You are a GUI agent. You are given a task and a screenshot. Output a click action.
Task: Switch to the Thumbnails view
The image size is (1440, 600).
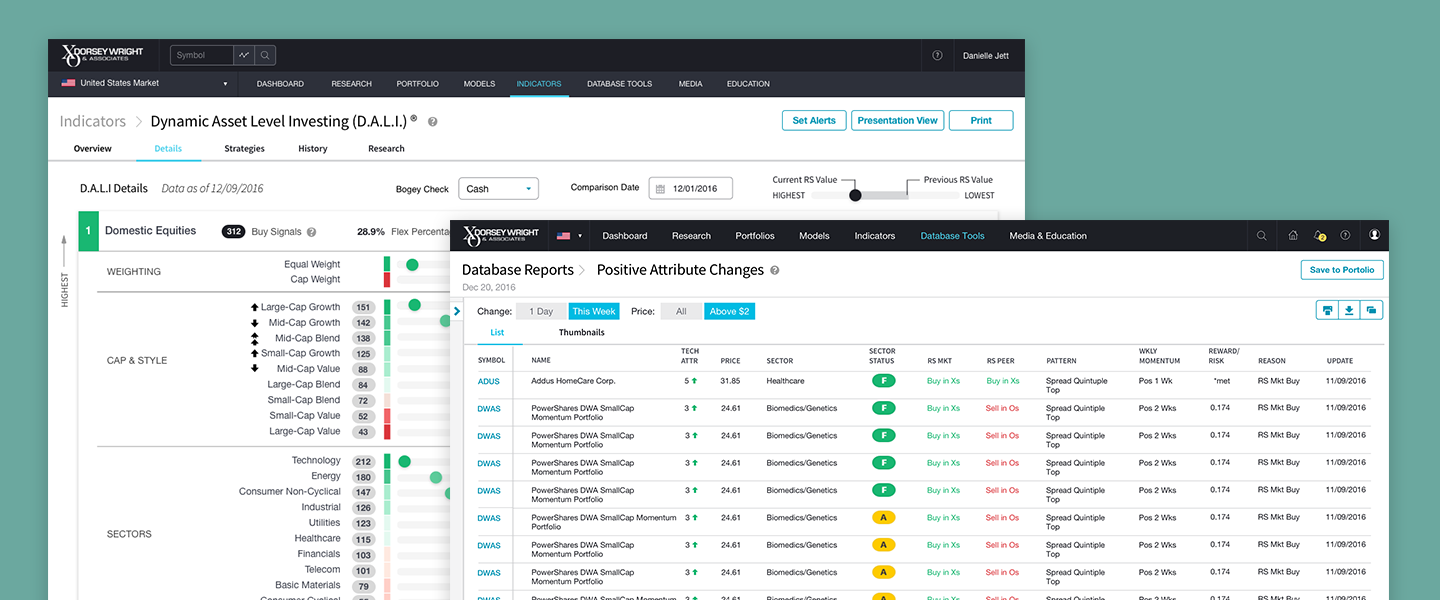pyautogui.click(x=581, y=333)
